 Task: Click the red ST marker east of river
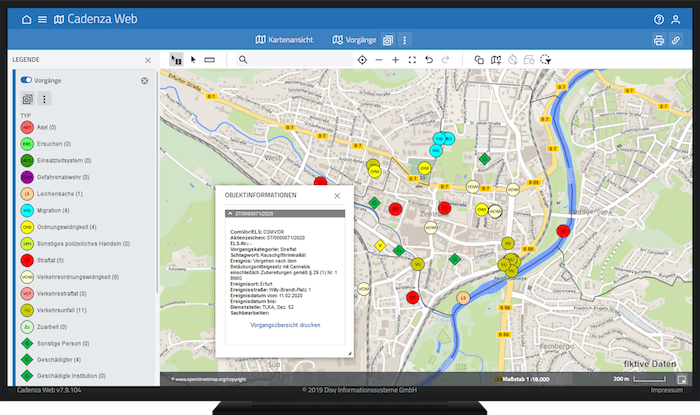coord(563,231)
